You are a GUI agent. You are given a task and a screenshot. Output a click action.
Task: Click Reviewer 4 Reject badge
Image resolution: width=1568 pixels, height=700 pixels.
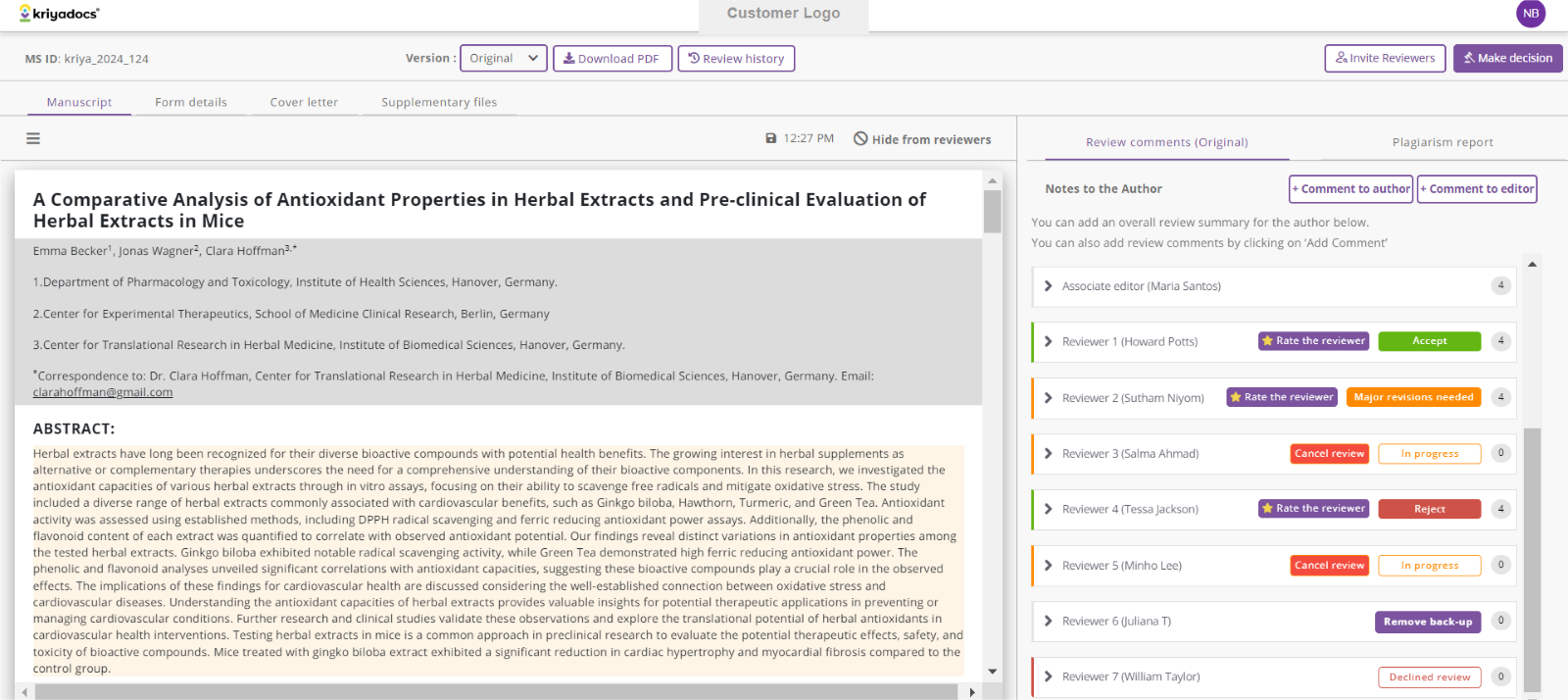[1430, 509]
